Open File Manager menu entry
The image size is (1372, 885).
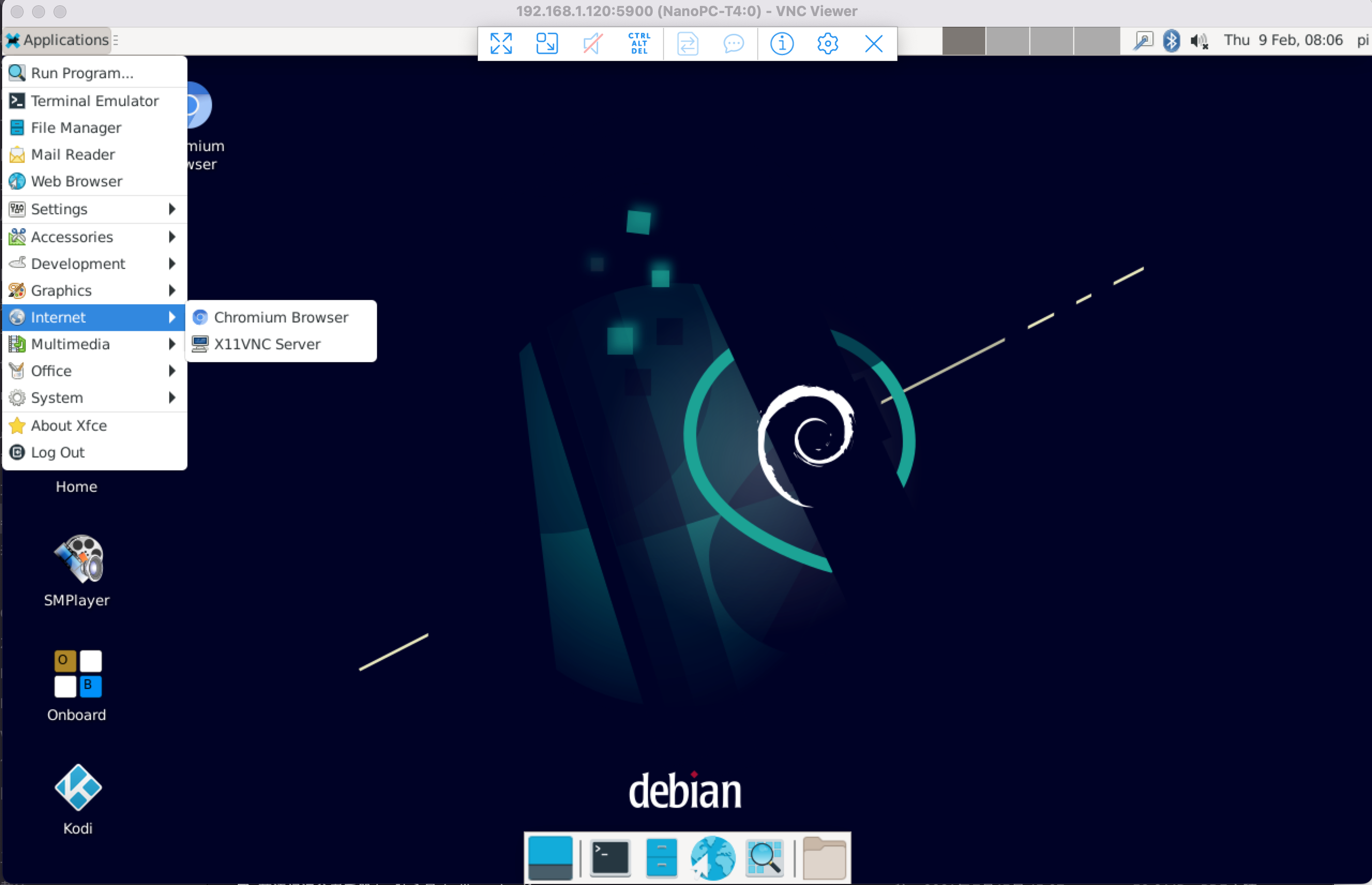[95, 127]
